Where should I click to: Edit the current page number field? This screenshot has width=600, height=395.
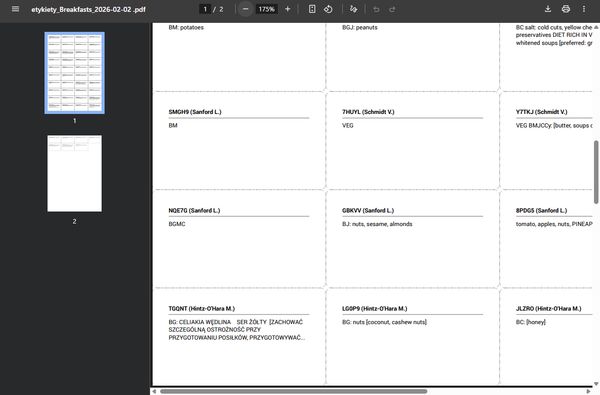tap(205, 9)
